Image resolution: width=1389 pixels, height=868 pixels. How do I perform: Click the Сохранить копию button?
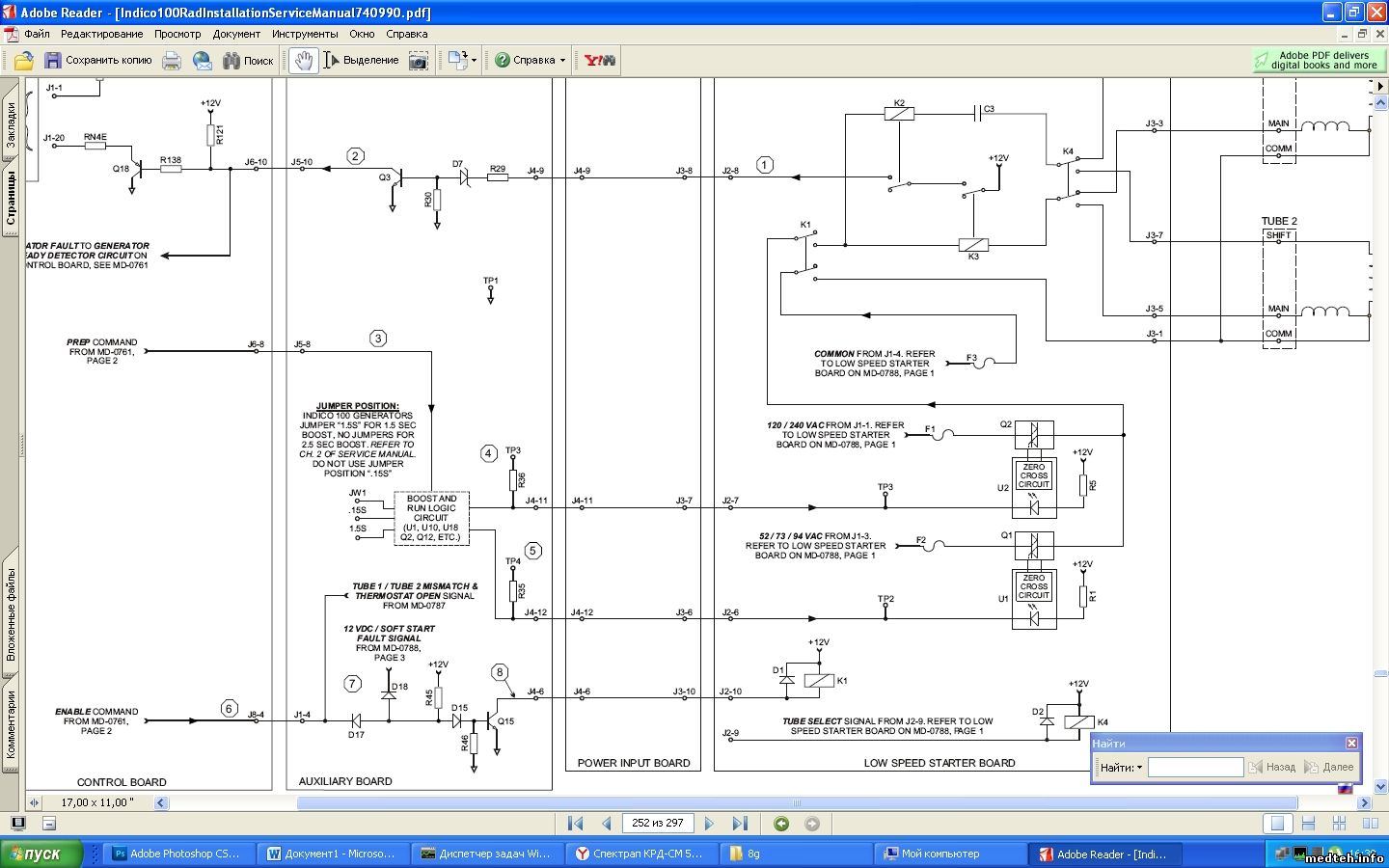98,61
